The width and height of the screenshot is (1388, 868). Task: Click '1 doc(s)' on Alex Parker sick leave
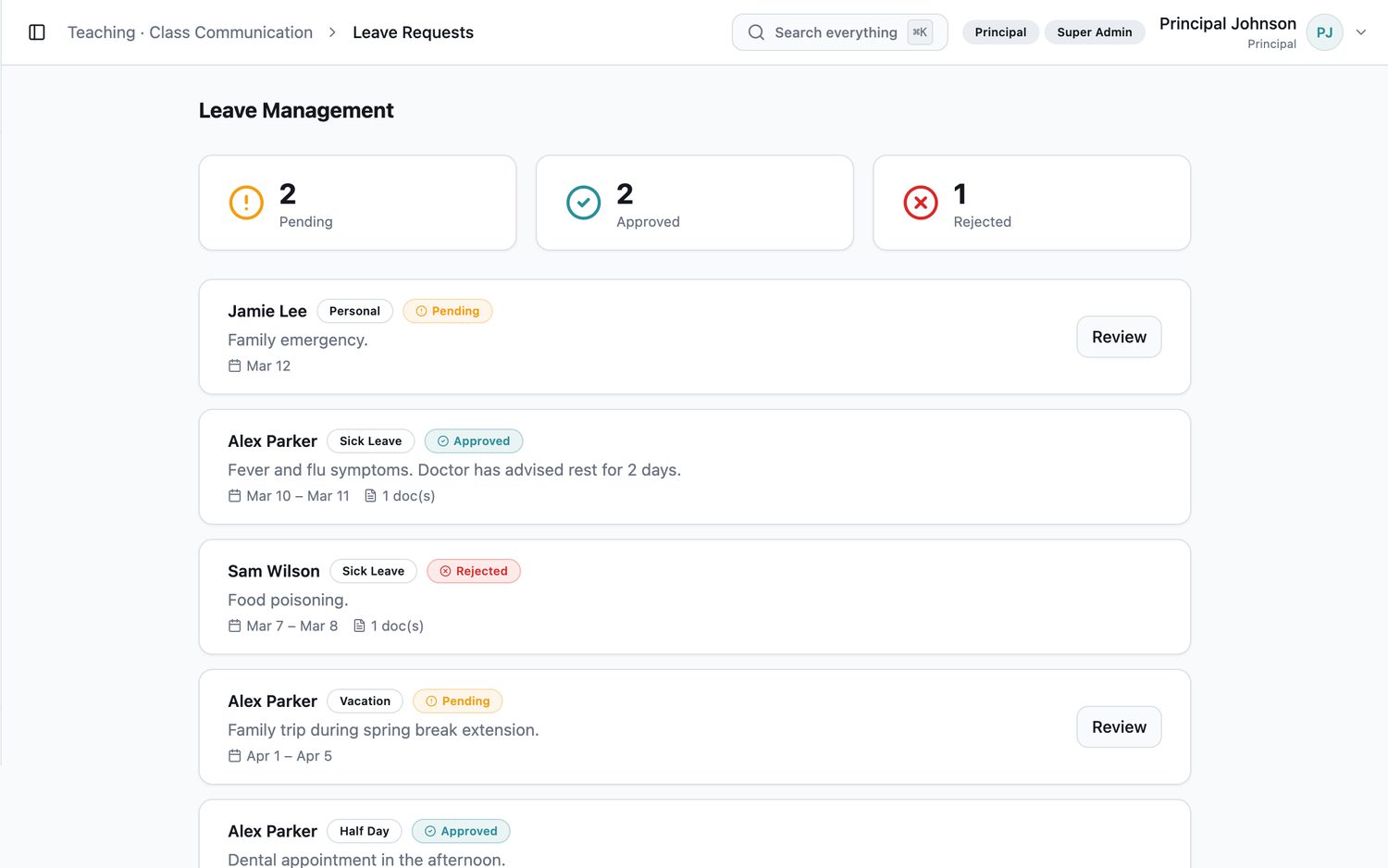pyautogui.click(x=409, y=496)
